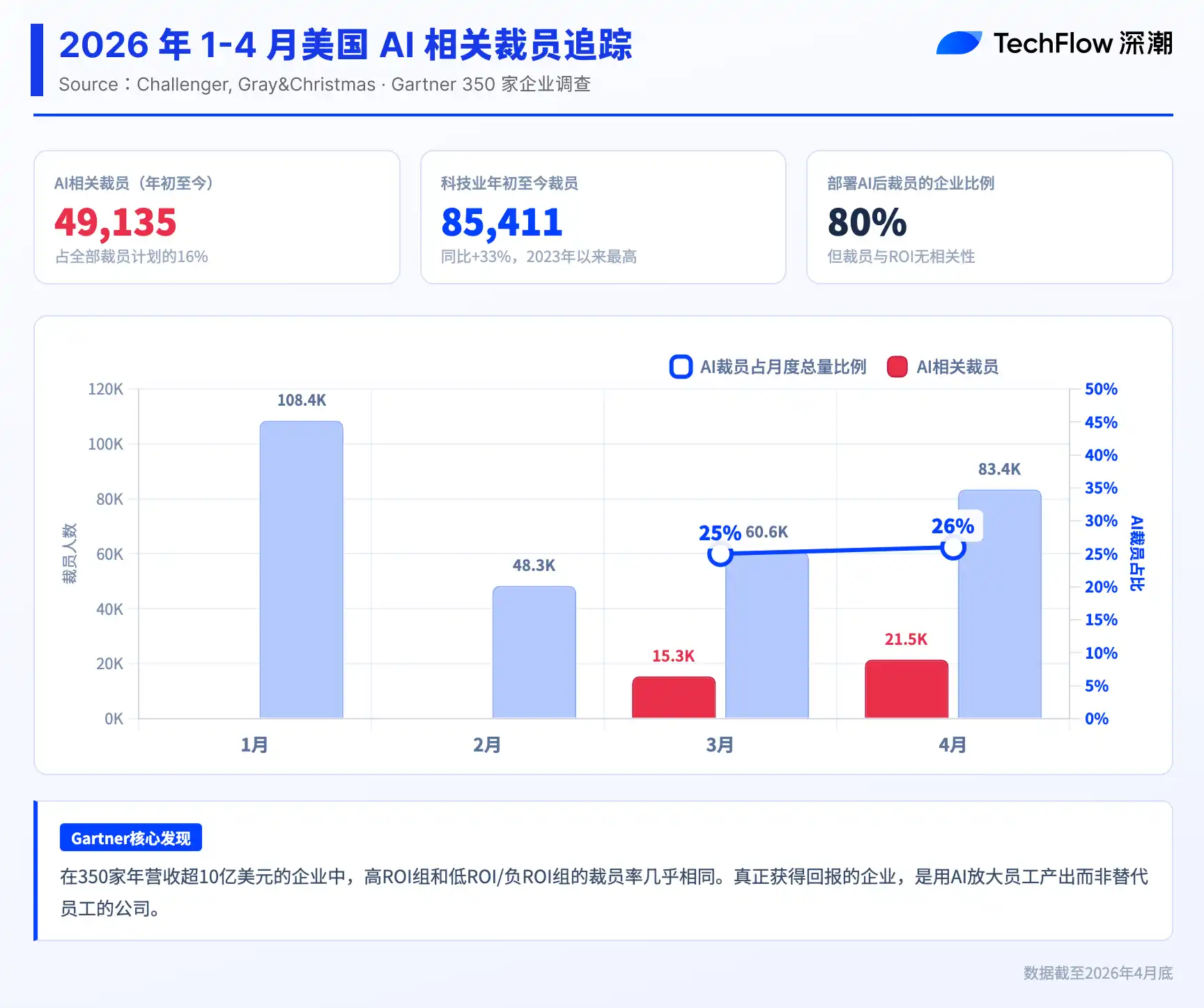Toggle the AI相关裁员 legend label
This screenshot has width=1204, height=1008.
[957, 367]
